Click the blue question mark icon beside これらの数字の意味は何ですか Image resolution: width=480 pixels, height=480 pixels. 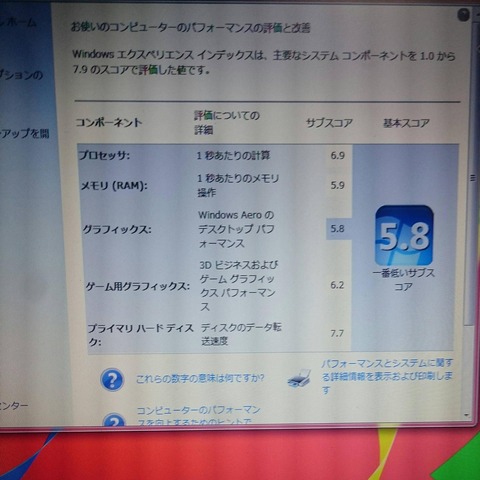coord(112,379)
